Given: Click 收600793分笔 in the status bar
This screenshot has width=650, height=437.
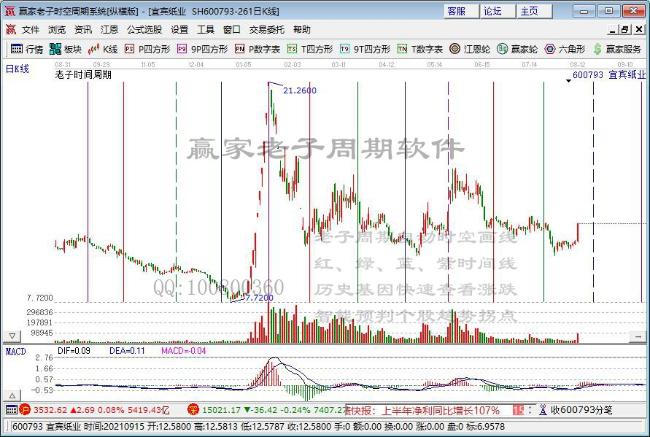Looking at the screenshot, I should (x=581, y=410).
